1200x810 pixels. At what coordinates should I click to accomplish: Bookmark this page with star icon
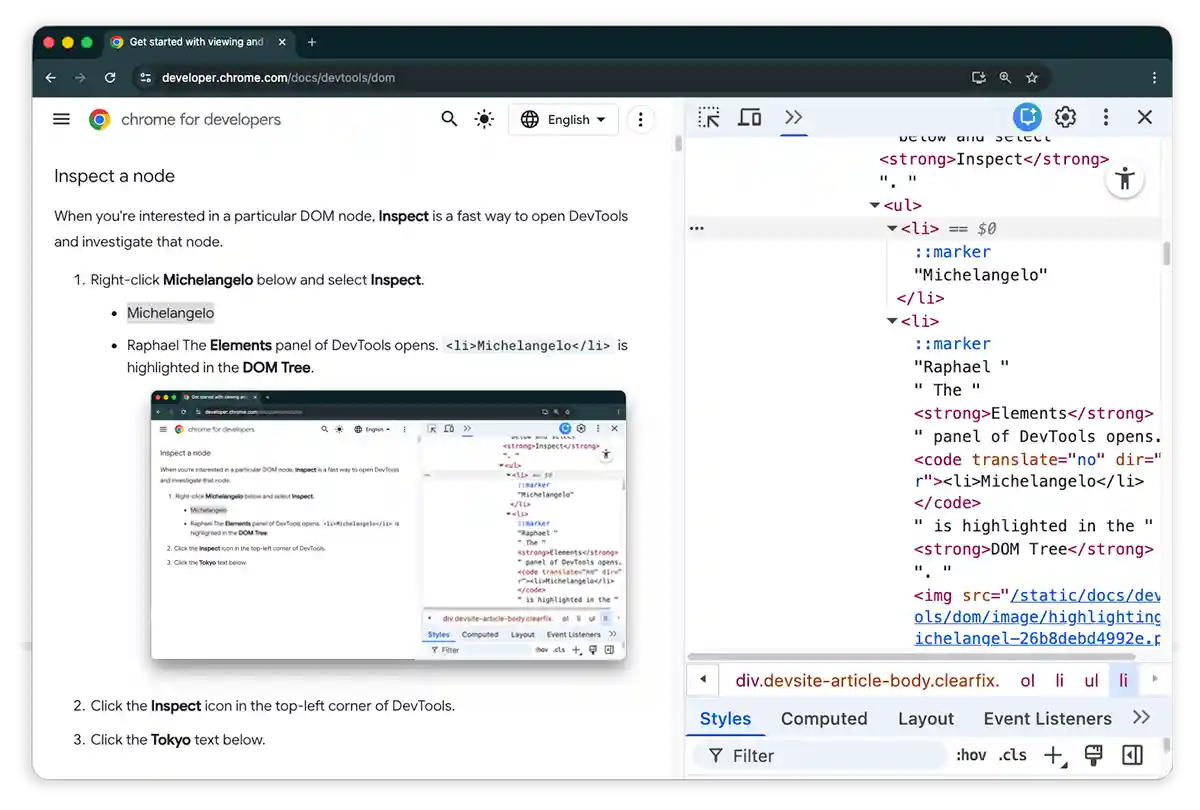1032,78
